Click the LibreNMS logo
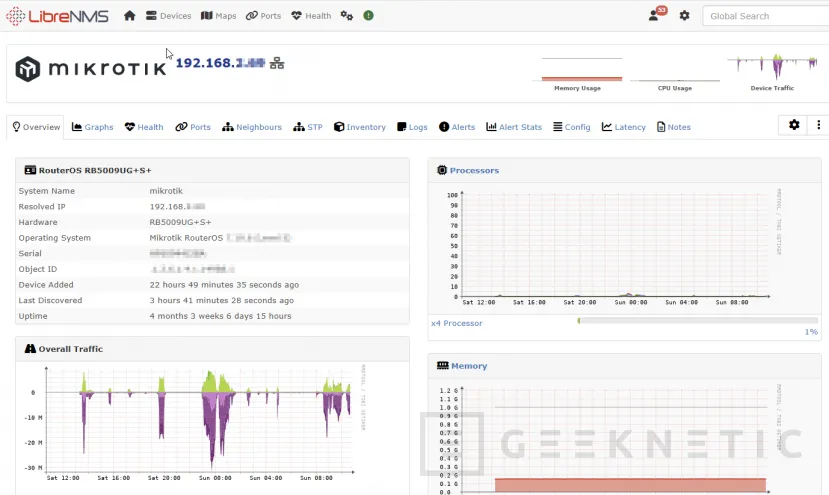This screenshot has width=829, height=495. coord(57,16)
